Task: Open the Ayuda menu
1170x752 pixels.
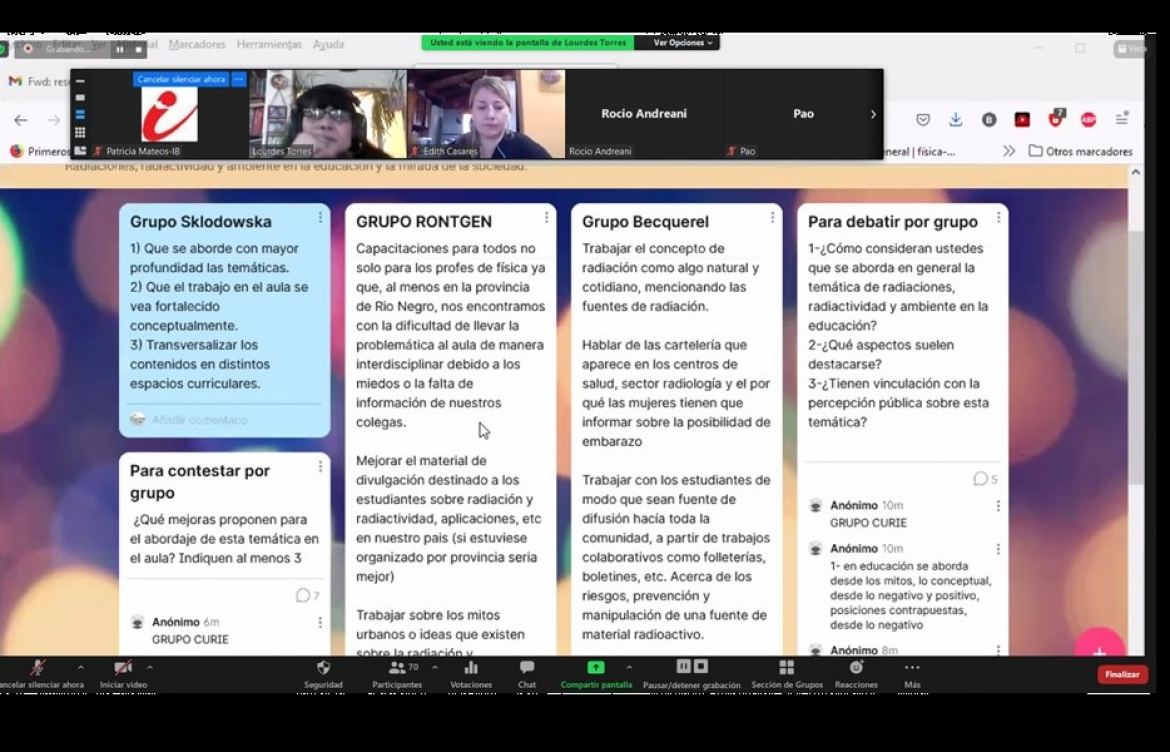Action: (328, 45)
